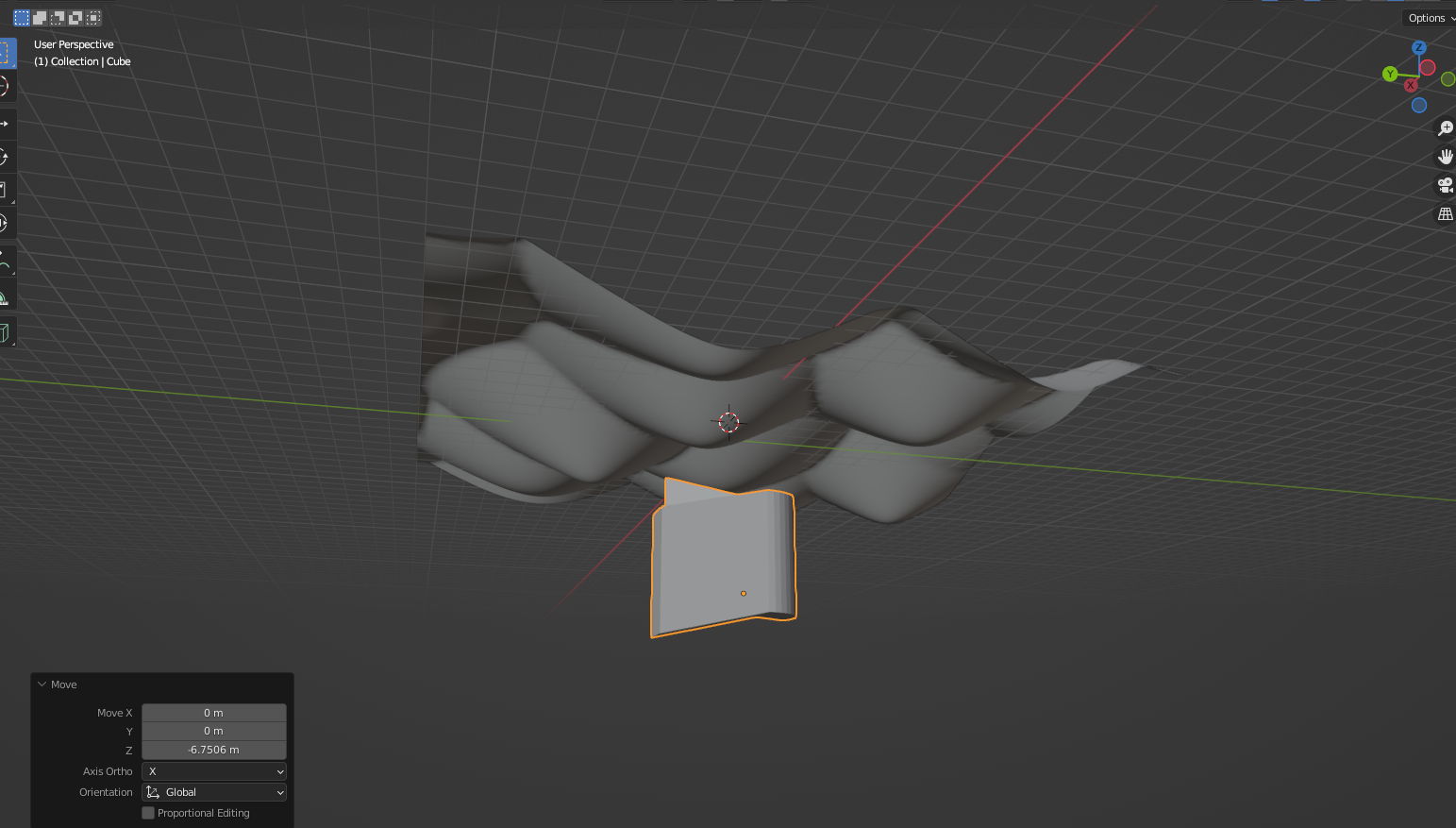This screenshot has height=828, width=1456.
Task: Select the Add Cube tool
Action: click(6, 331)
